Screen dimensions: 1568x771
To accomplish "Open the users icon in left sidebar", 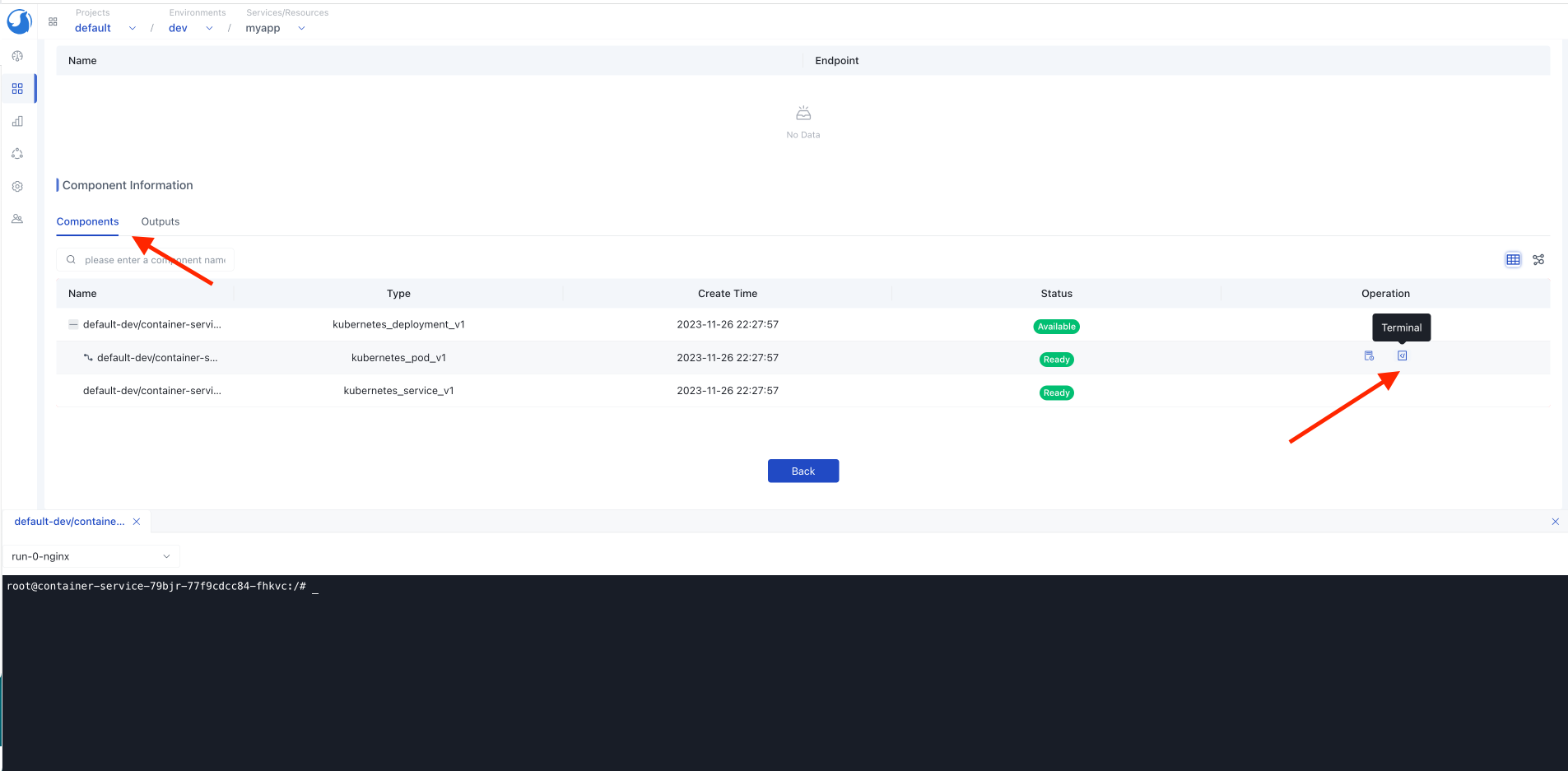I will point(17,219).
